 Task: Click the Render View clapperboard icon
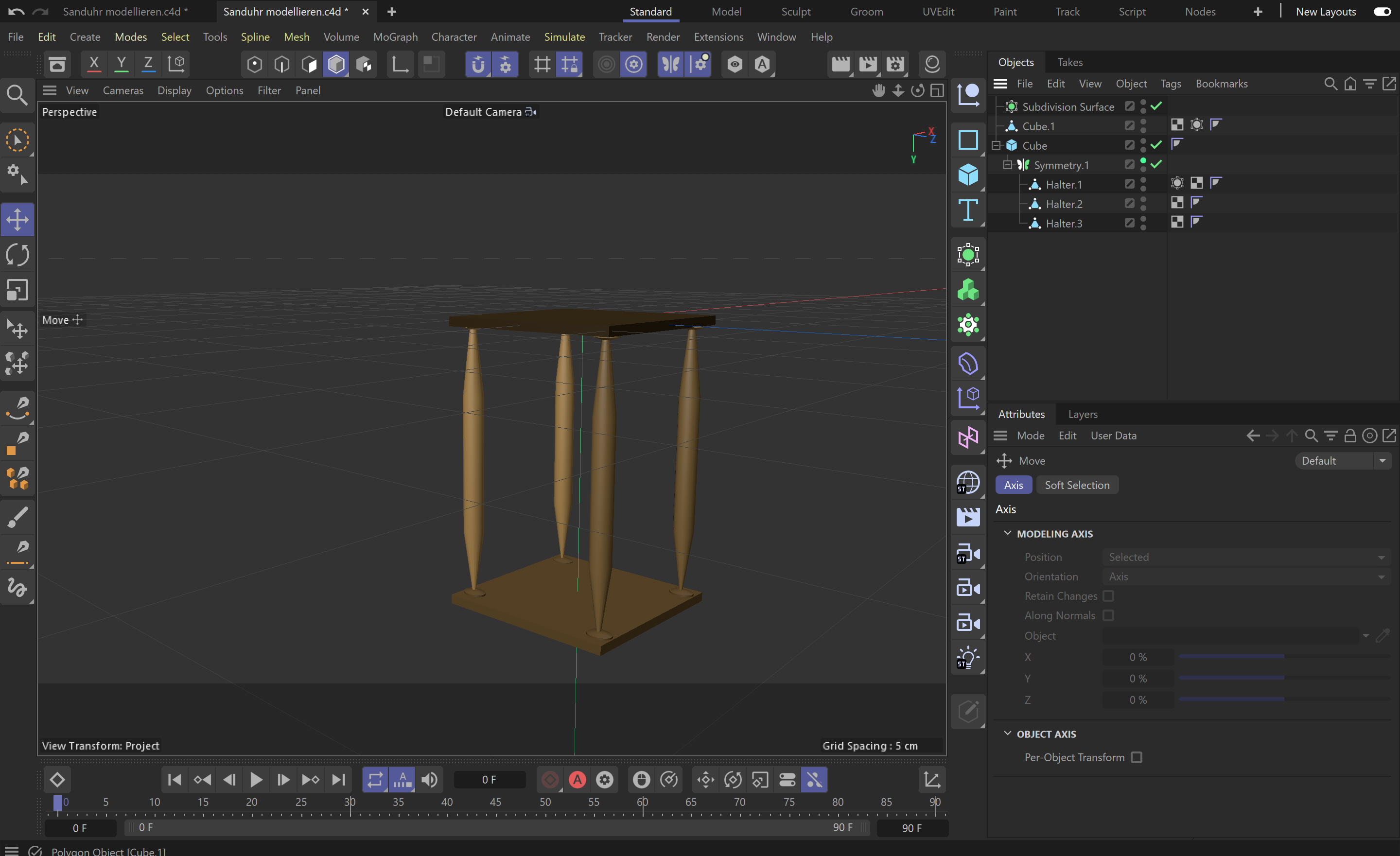click(x=840, y=64)
